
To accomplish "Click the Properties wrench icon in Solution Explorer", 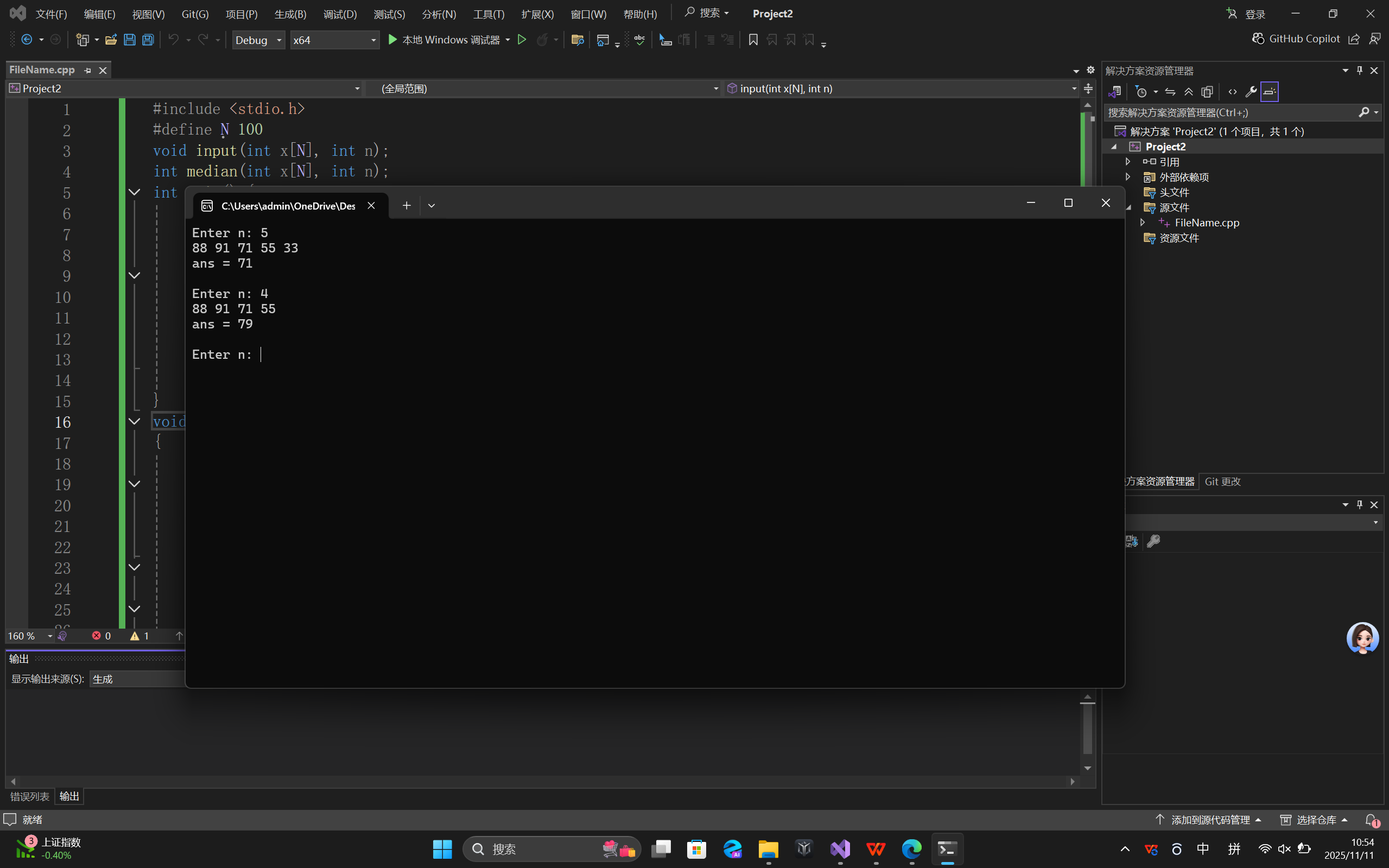I will coord(1251,92).
